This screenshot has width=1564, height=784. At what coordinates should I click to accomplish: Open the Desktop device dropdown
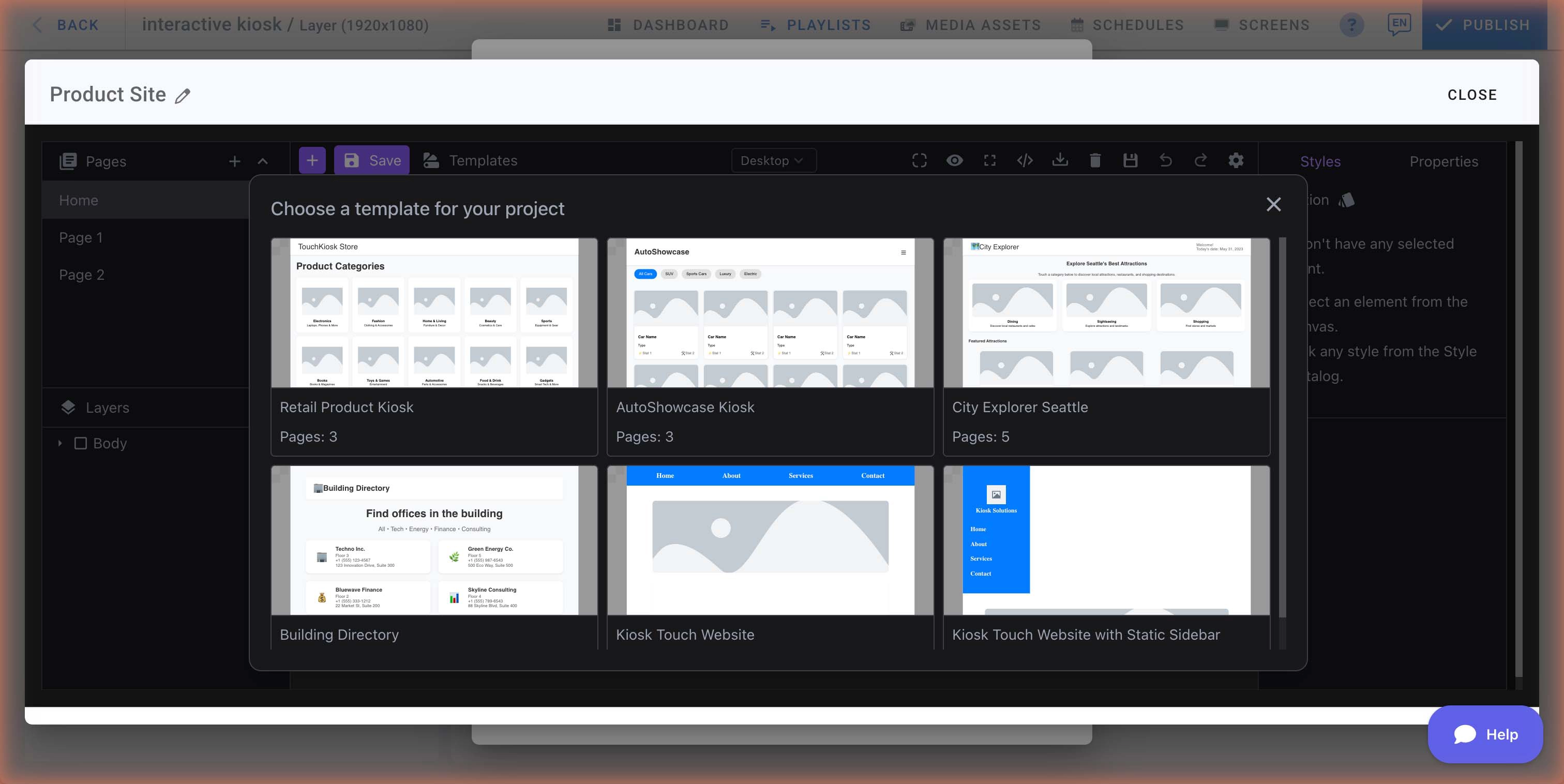(x=774, y=160)
